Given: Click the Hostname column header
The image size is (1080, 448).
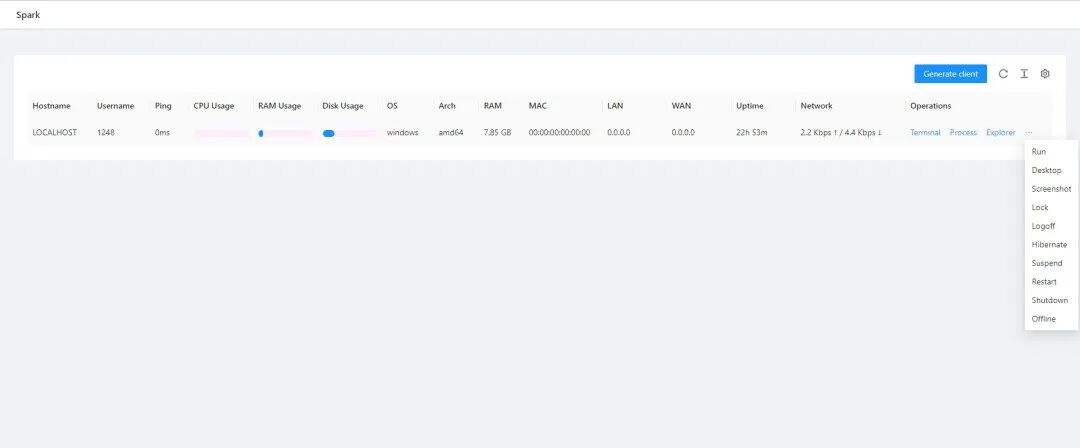Looking at the screenshot, I should click(52, 106).
